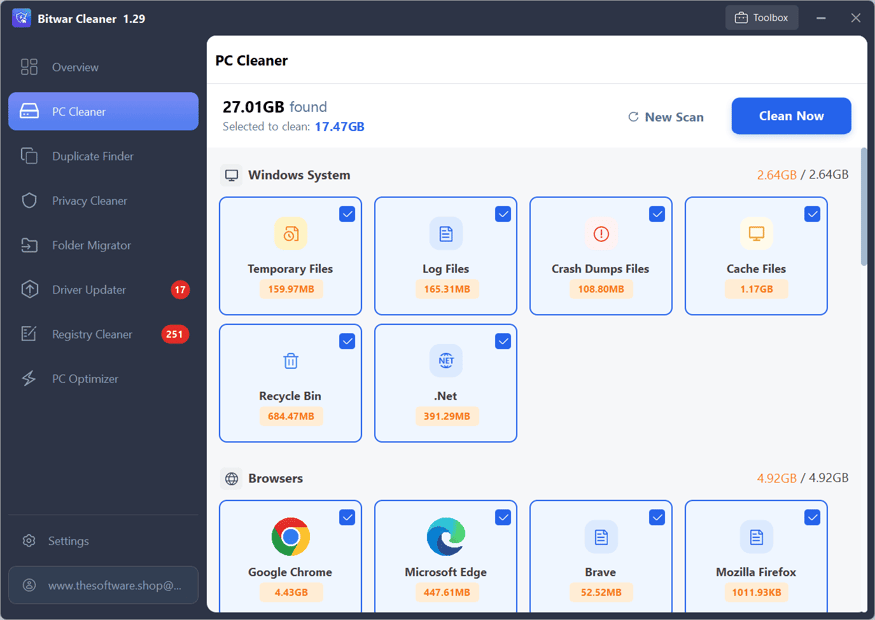Select PC Cleaner in the sidebar
875x620 pixels.
[103, 112]
